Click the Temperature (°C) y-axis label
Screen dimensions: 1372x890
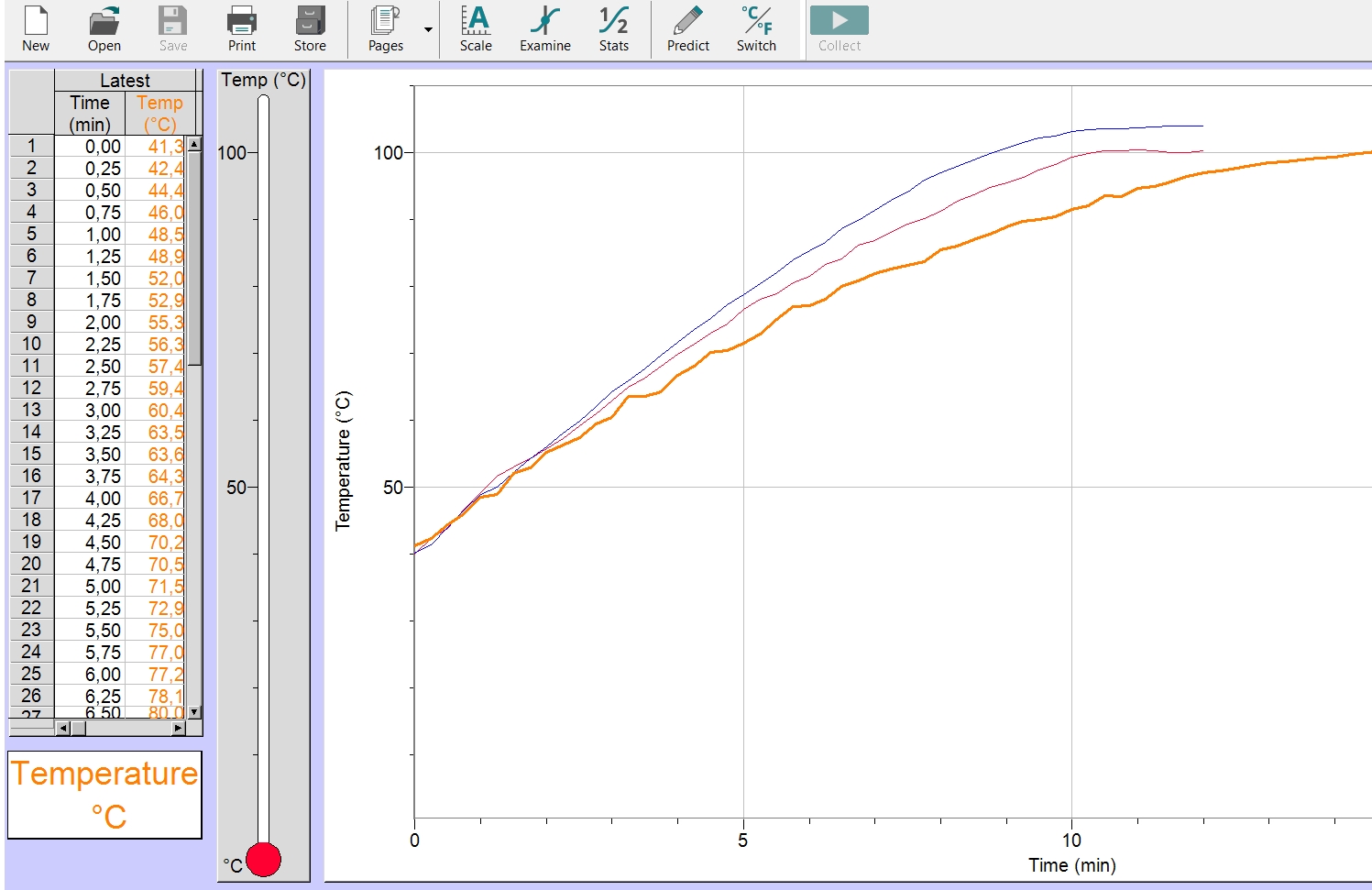343,461
